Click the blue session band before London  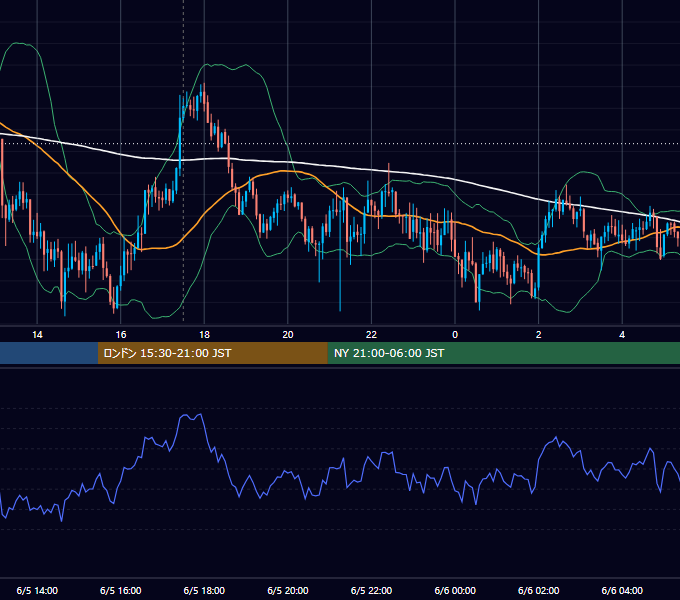pyautogui.click(x=49, y=353)
